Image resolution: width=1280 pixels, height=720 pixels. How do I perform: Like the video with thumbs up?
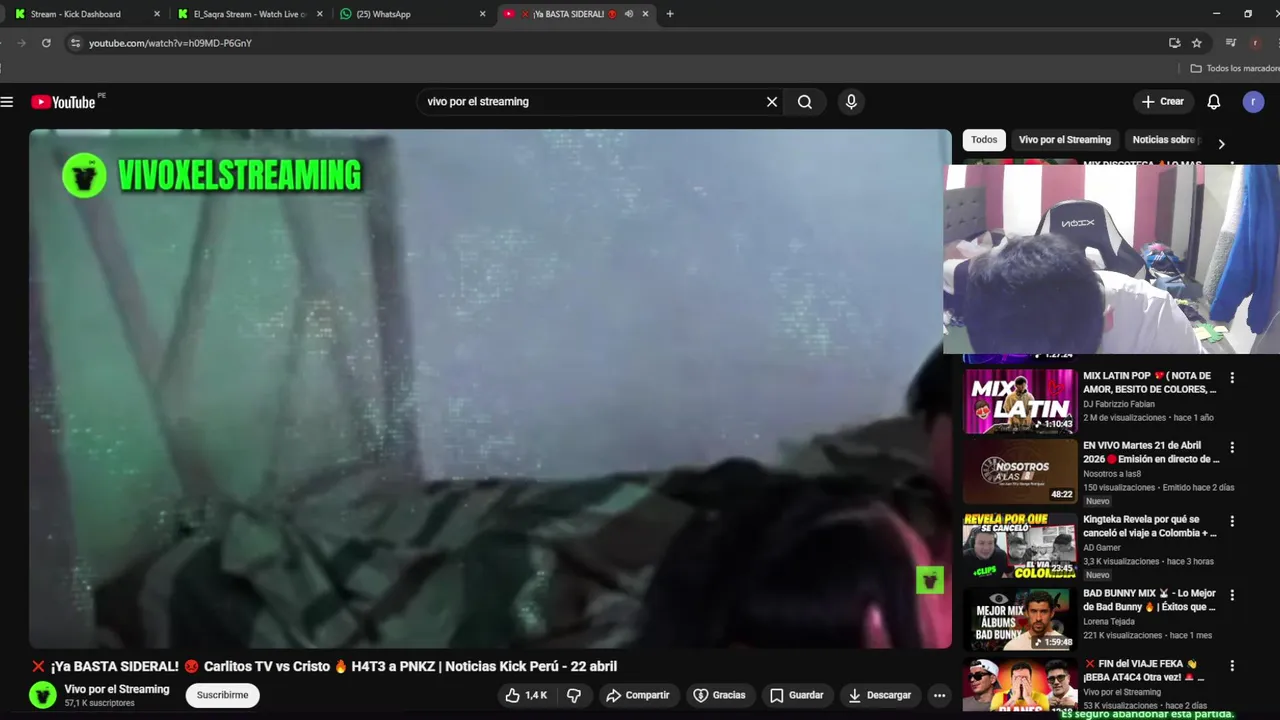click(527, 695)
